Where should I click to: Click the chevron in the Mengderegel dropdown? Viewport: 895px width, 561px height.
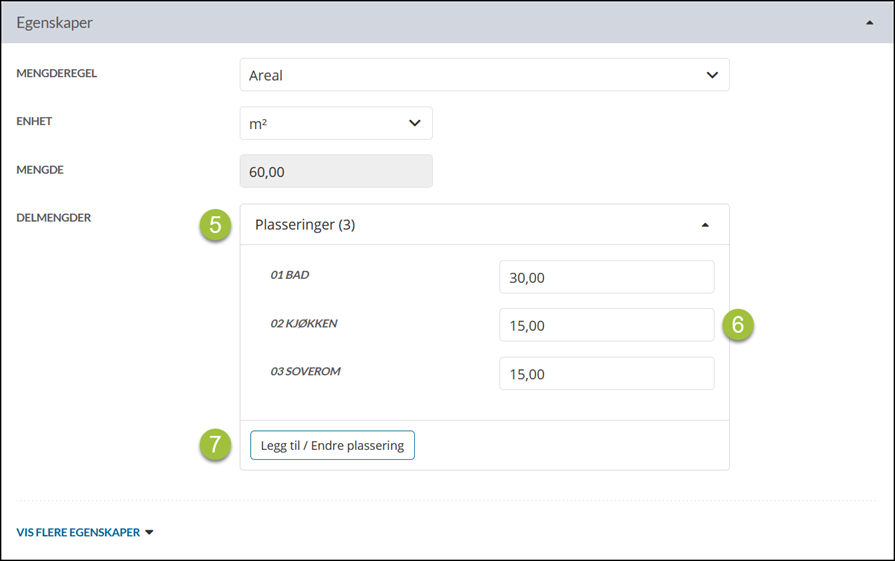click(712, 75)
